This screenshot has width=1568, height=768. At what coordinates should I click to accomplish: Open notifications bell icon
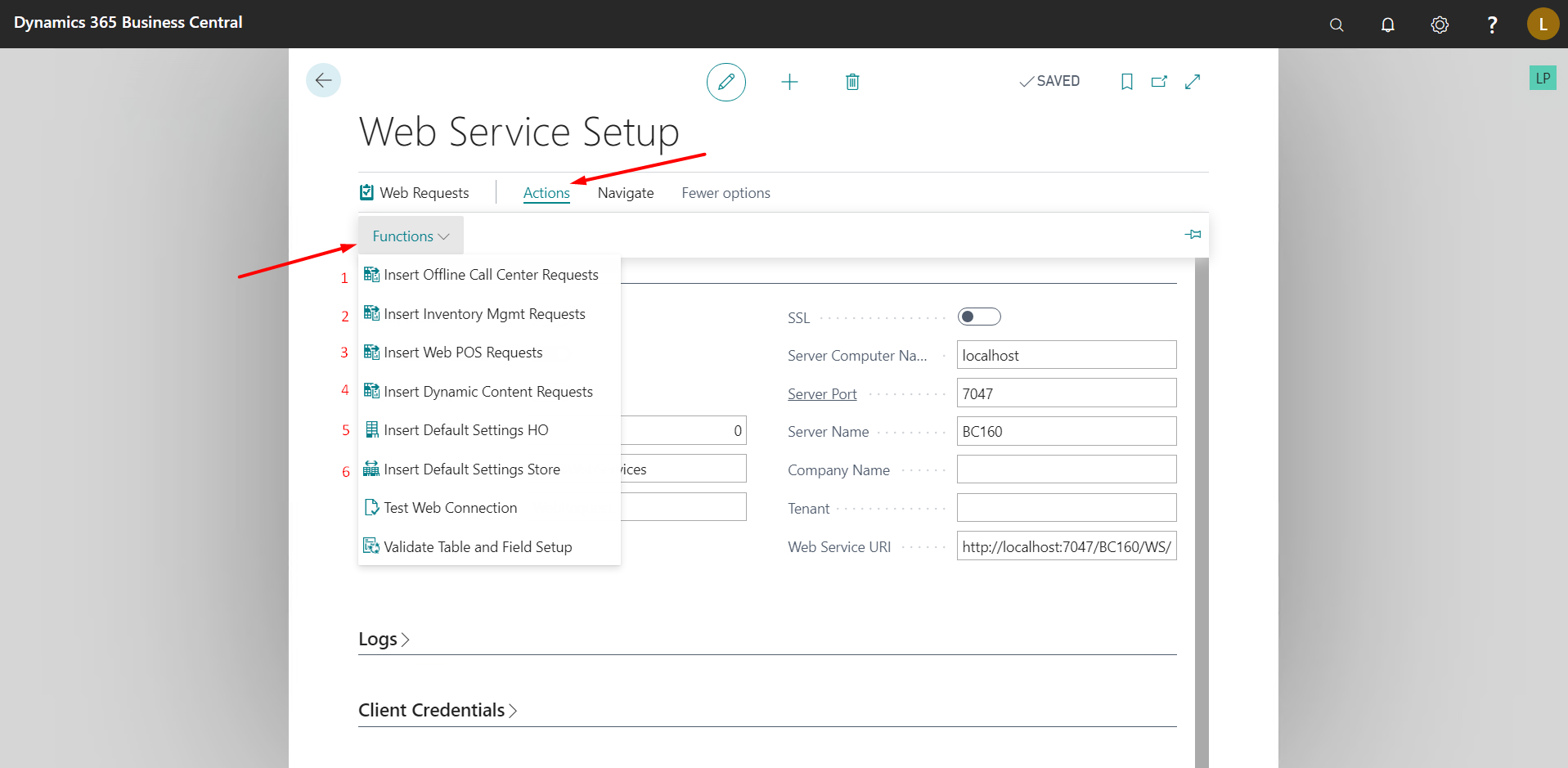point(1388,25)
